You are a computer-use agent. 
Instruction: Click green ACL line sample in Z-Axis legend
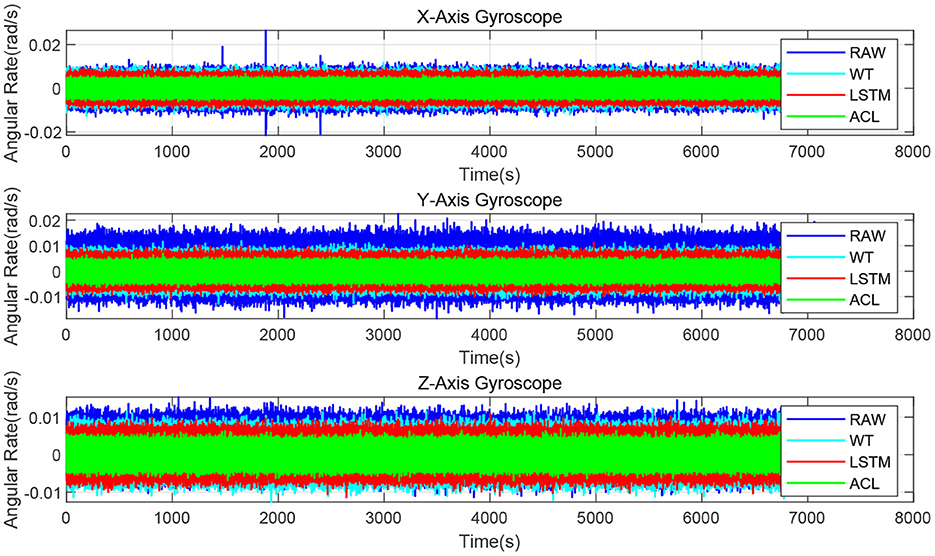[x=815, y=484]
